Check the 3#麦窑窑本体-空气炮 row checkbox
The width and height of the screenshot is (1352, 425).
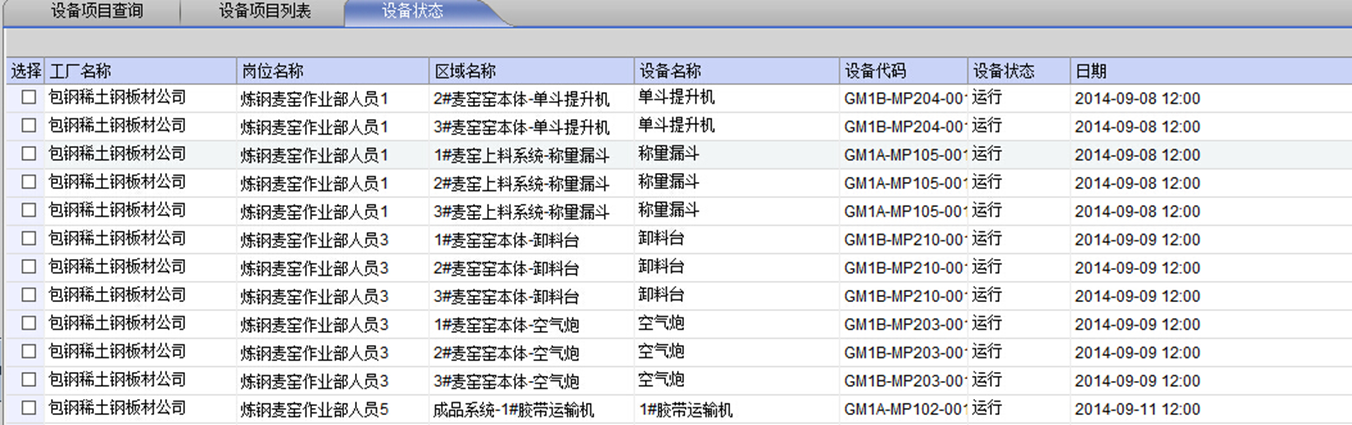29,379
